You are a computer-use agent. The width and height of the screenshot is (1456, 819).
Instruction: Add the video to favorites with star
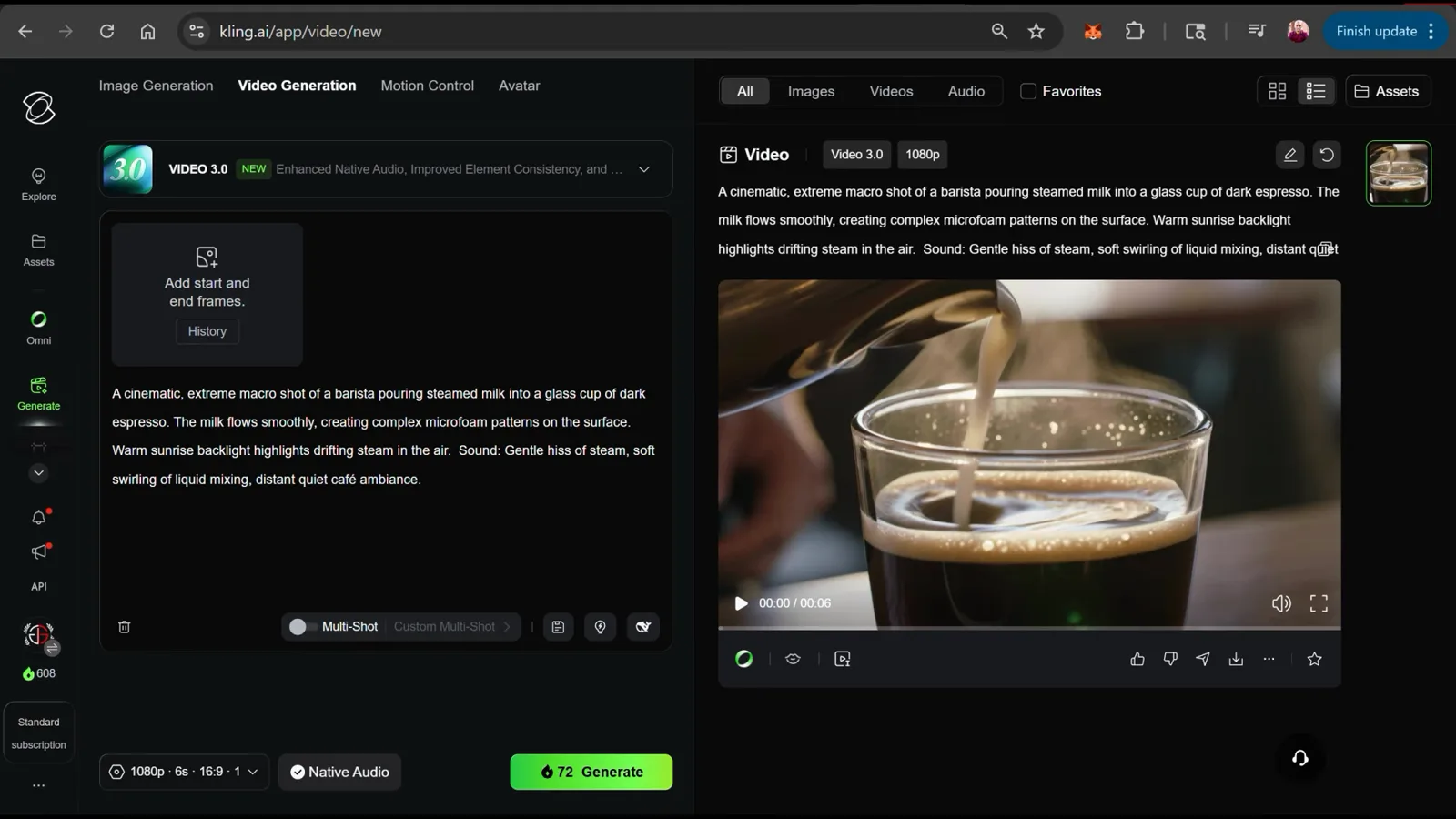coord(1314,659)
